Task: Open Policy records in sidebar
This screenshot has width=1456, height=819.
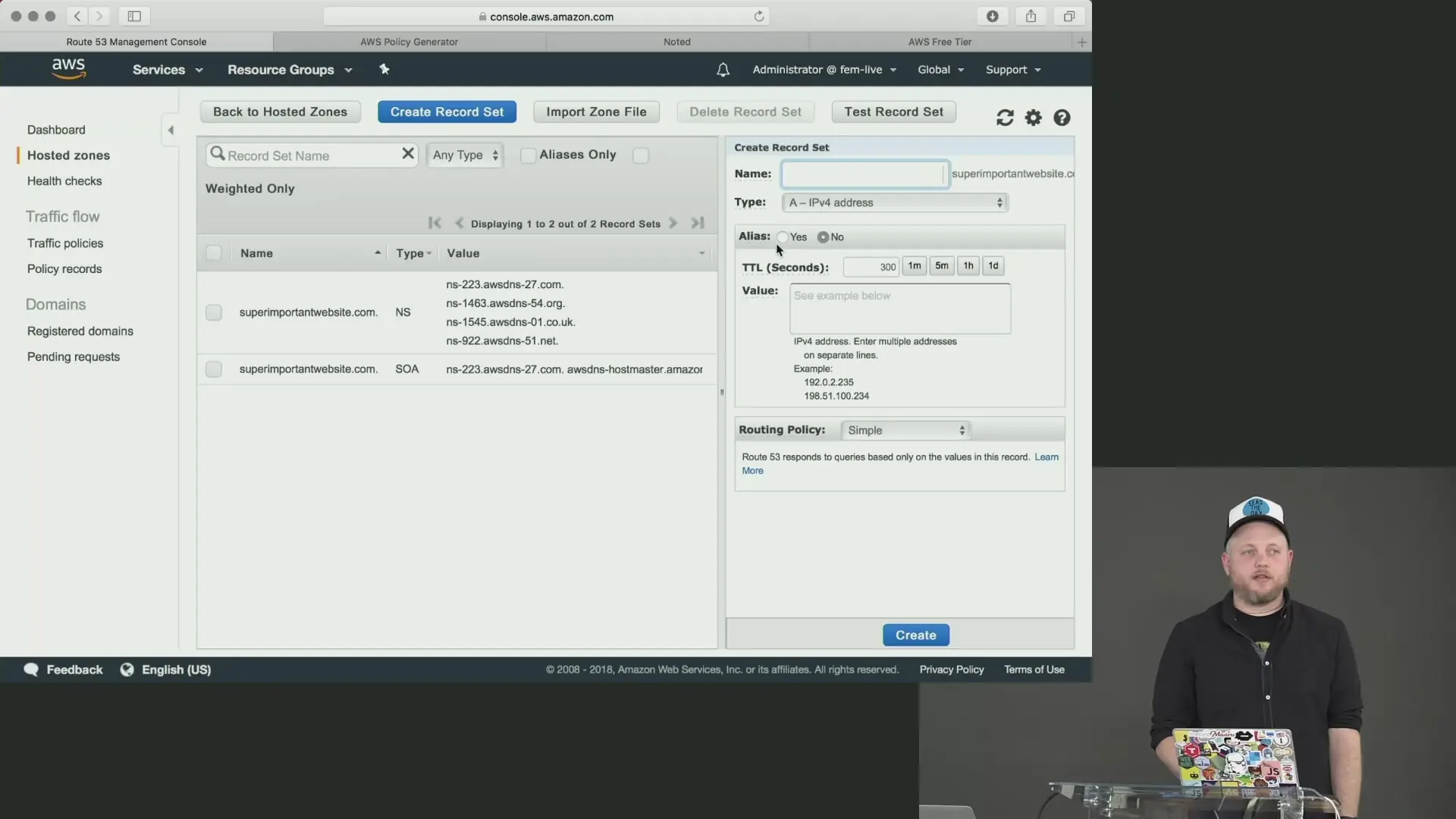Action: [64, 268]
